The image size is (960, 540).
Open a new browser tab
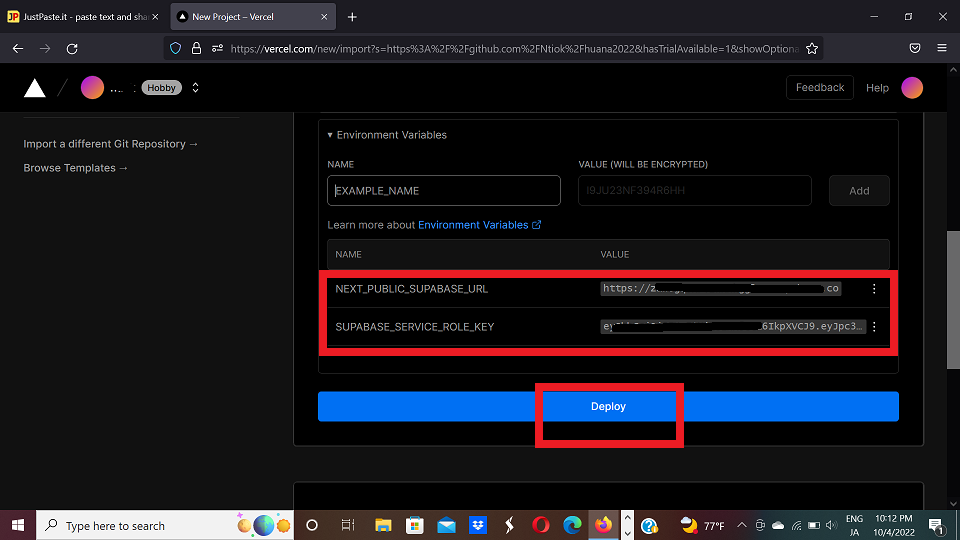pos(352,17)
